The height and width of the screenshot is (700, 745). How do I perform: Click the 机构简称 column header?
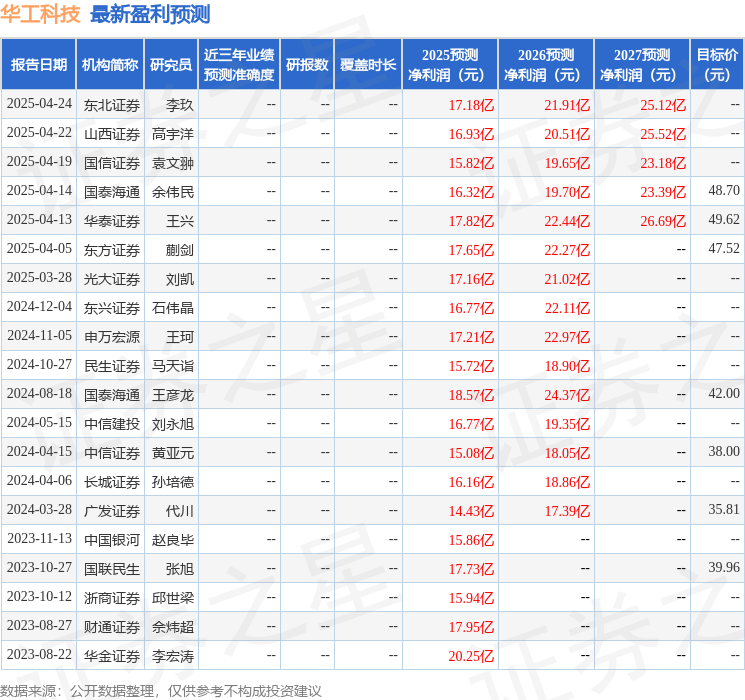click(110, 65)
